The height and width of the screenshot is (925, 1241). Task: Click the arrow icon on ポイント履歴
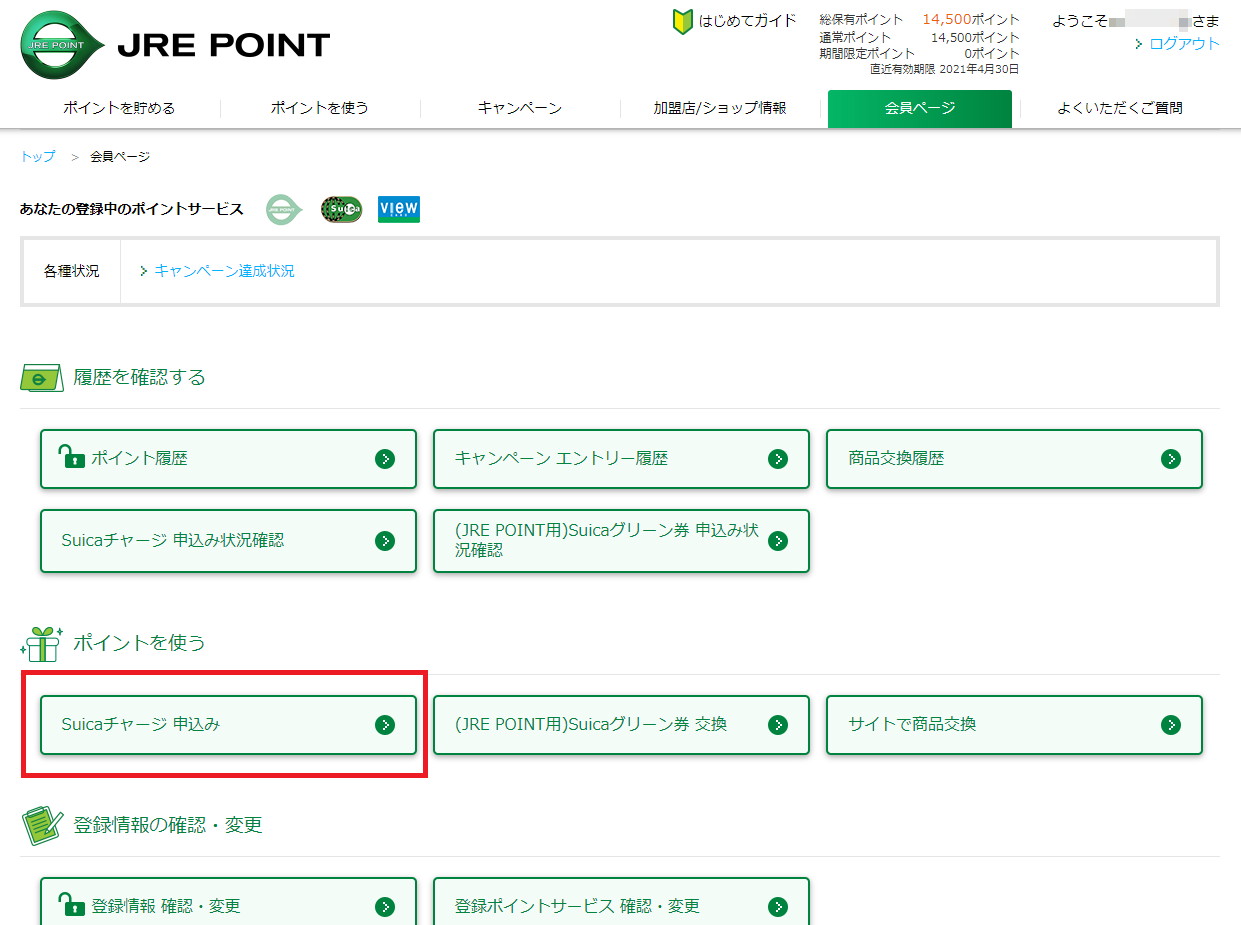coord(385,459)
